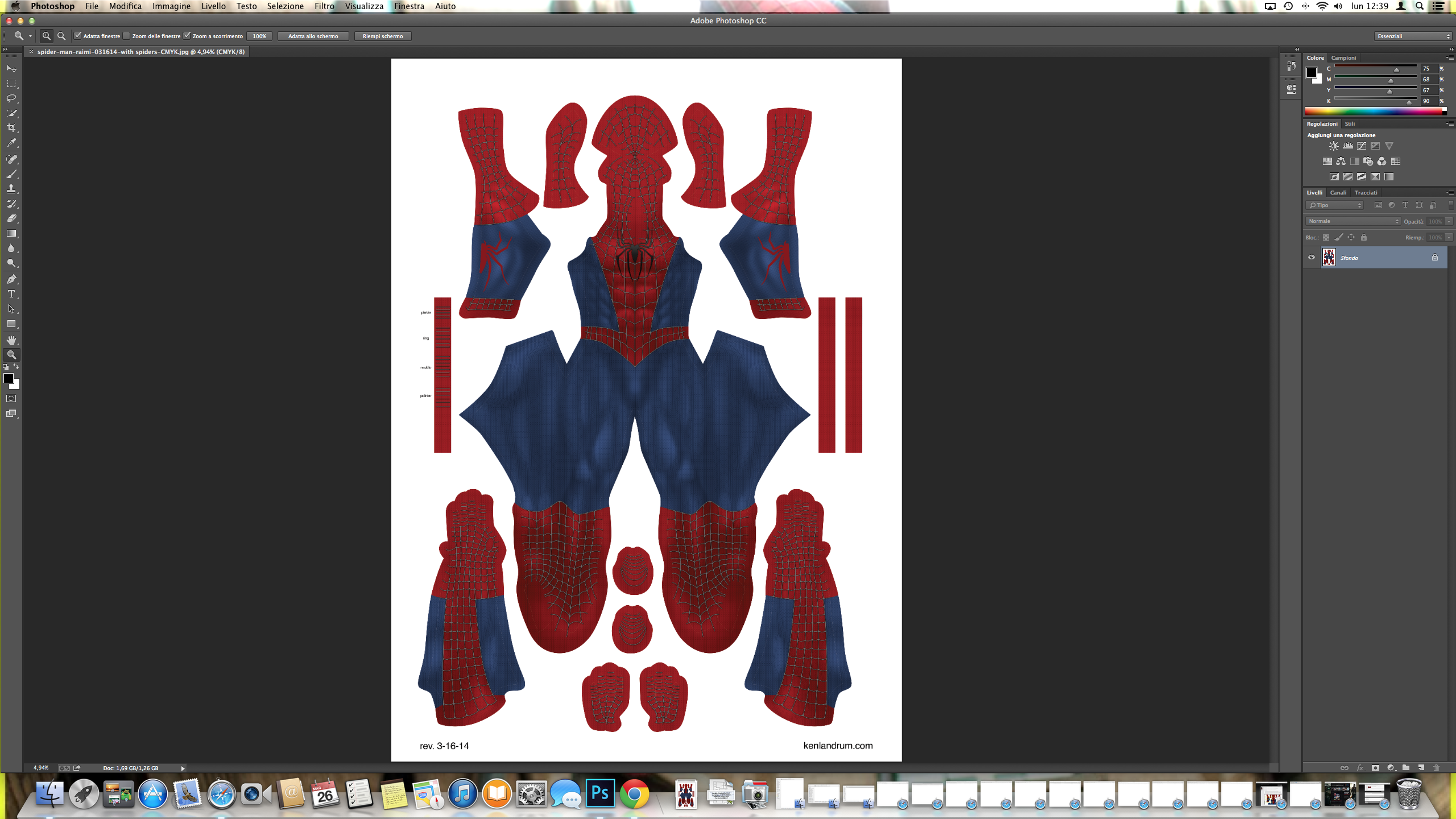Select the Type tool
Screen dimensions: 1456x819
(11, 294)
